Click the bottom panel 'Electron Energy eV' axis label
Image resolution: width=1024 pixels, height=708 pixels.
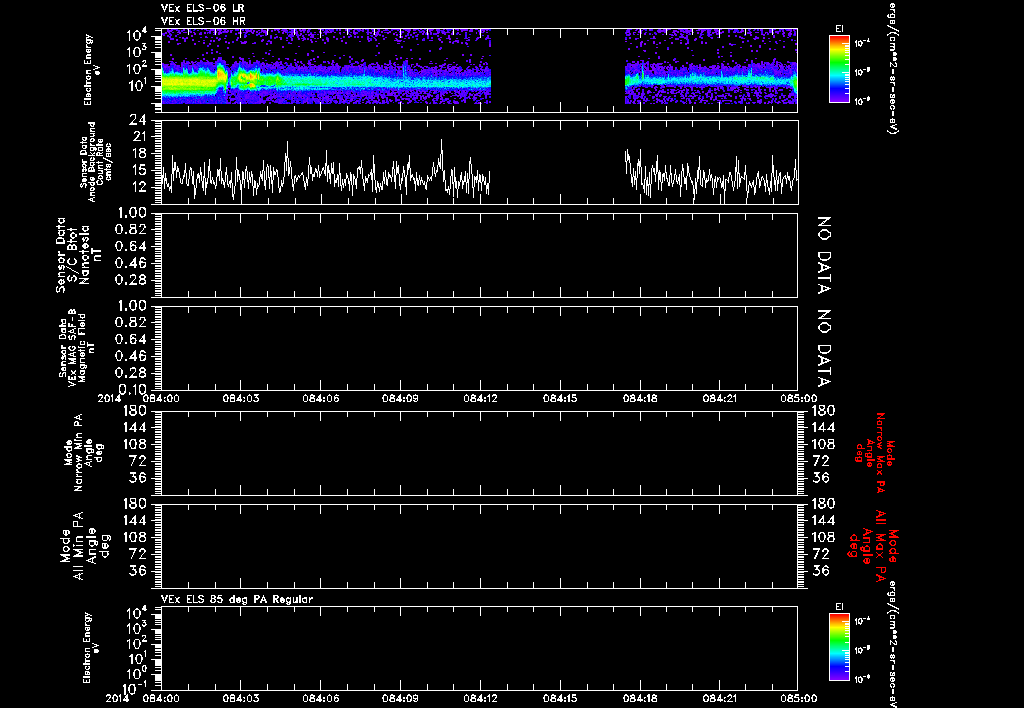[x=92, y=647]
